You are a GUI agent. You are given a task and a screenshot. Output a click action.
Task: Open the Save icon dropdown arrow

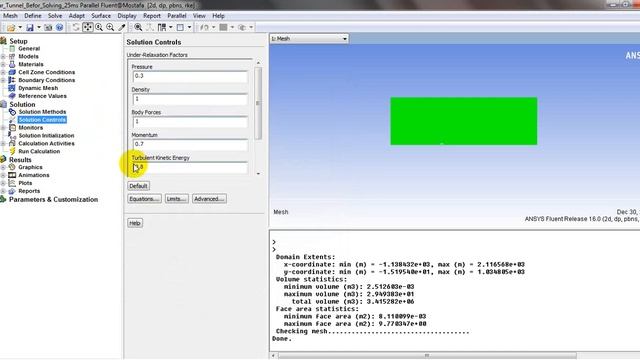[x=39, y=27]
